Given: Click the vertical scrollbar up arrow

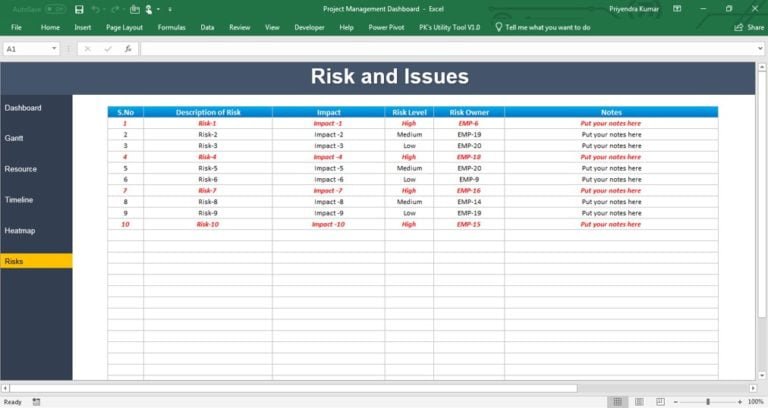Looking at the screenshot, I should (762, 67).
